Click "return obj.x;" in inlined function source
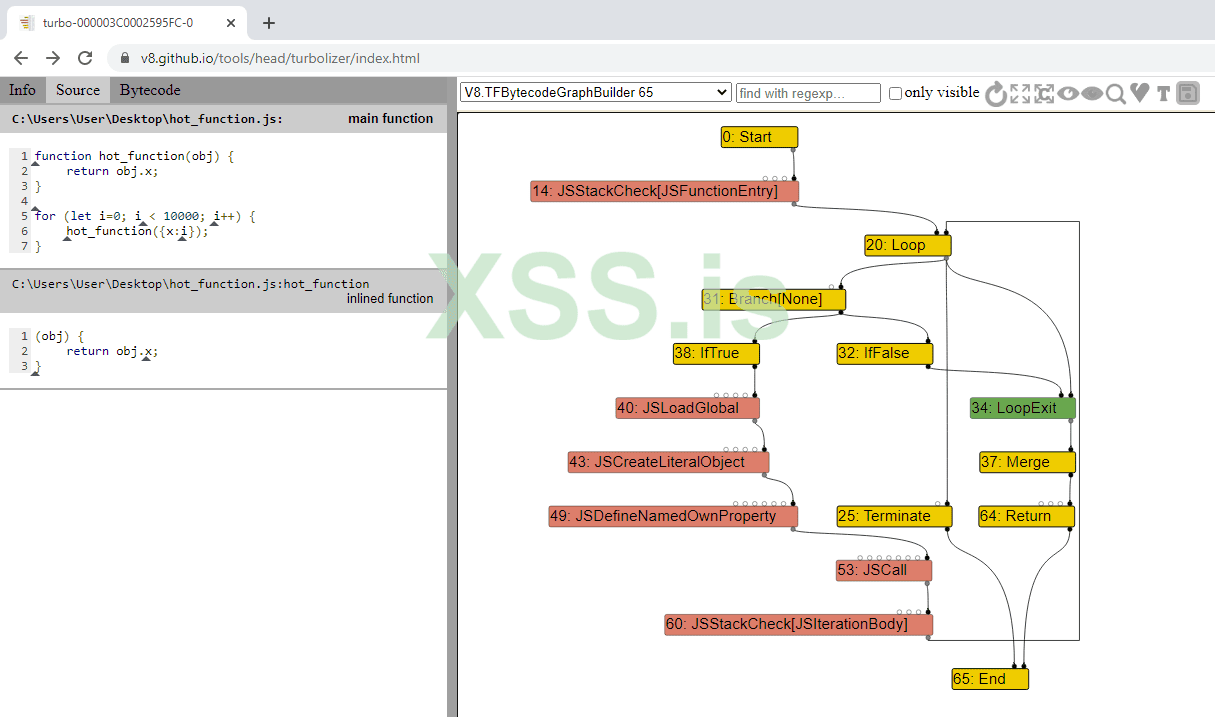The image size is (1215, 717). (x=112, y=351)
